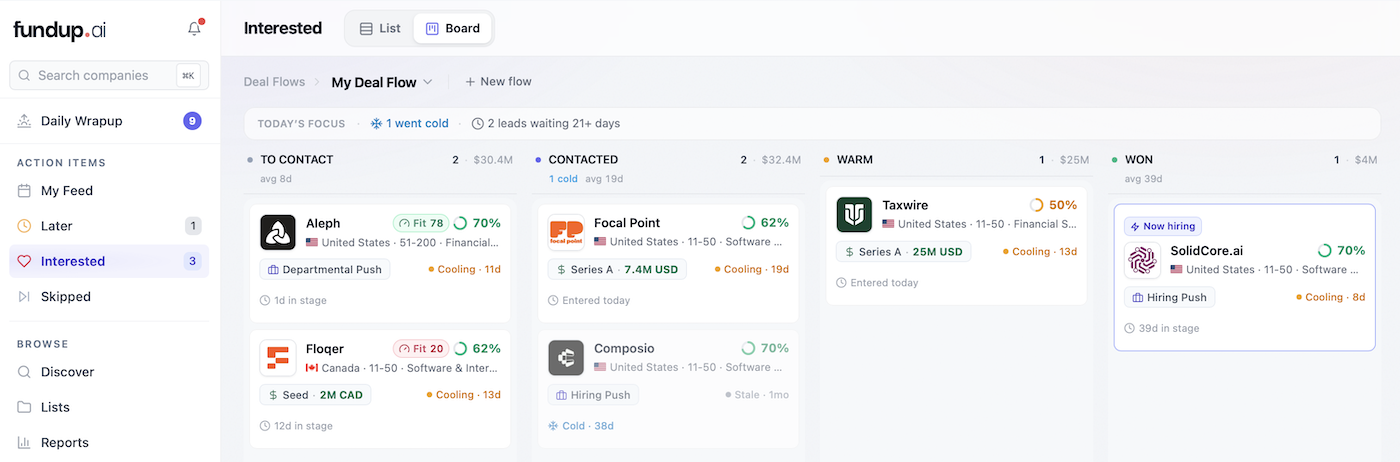This screenshot has height=462, width=1400.
Task: Open Lists in the Browse section
Action: point(108,407)
